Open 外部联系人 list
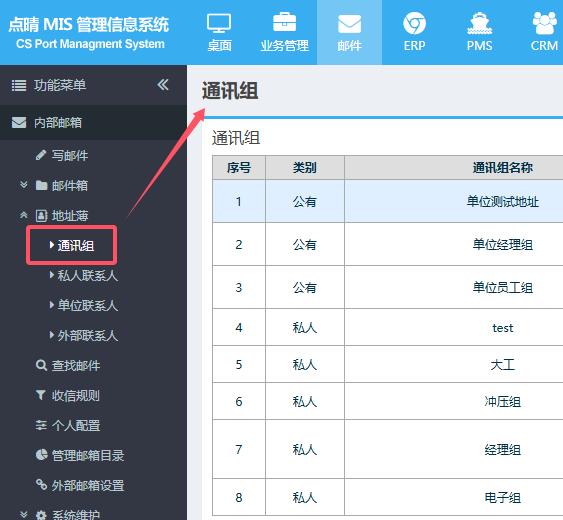The width and height of the screenshot is (563, 520). [83, 336]
